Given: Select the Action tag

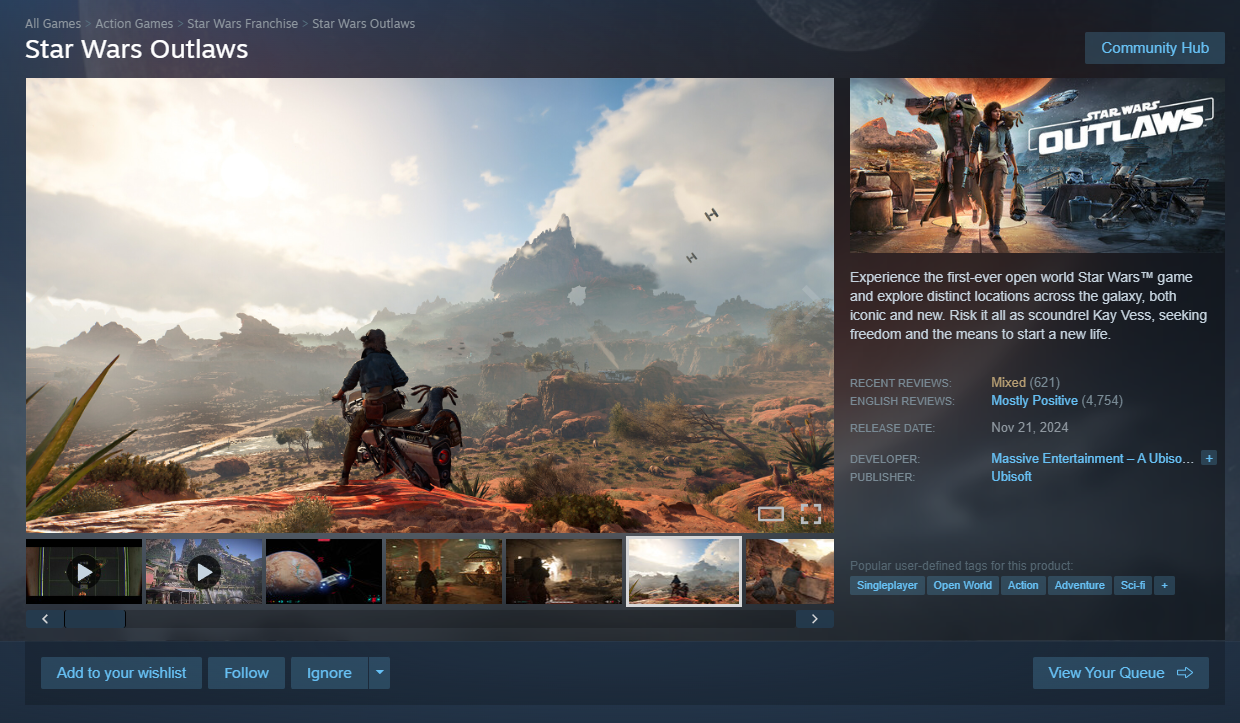Looking at the screenshot, I should pyautogui.click(x=1023, y=585).
